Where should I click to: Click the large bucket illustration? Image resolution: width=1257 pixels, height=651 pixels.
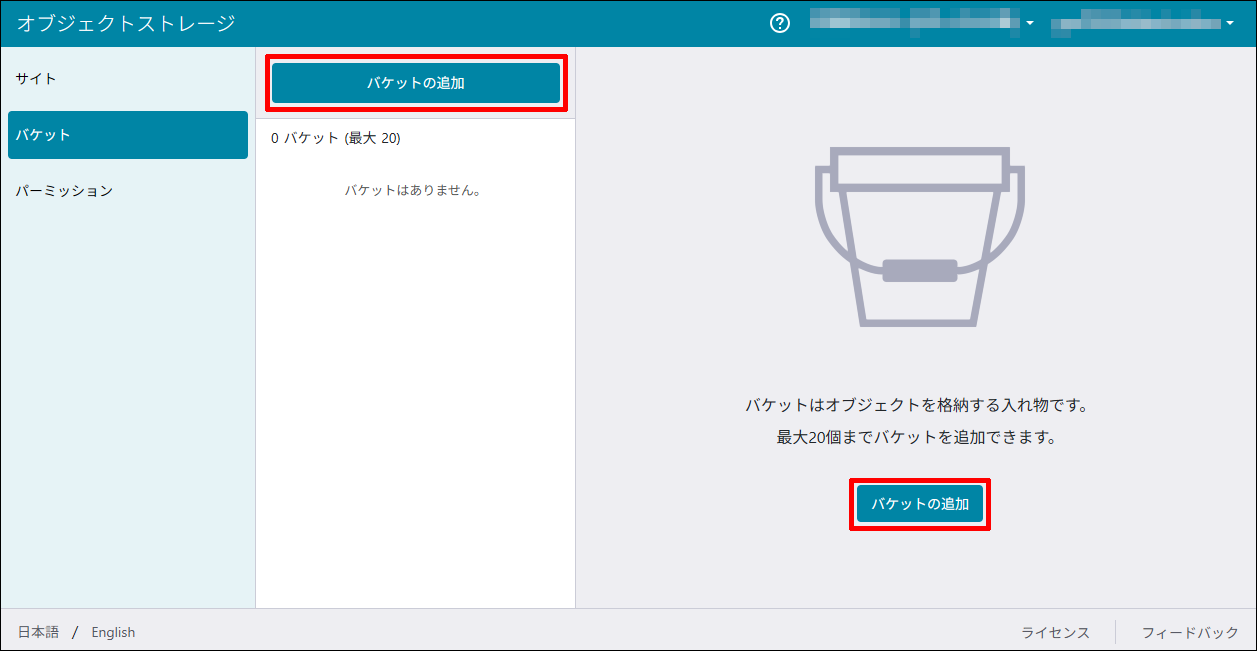pos(919,237)
